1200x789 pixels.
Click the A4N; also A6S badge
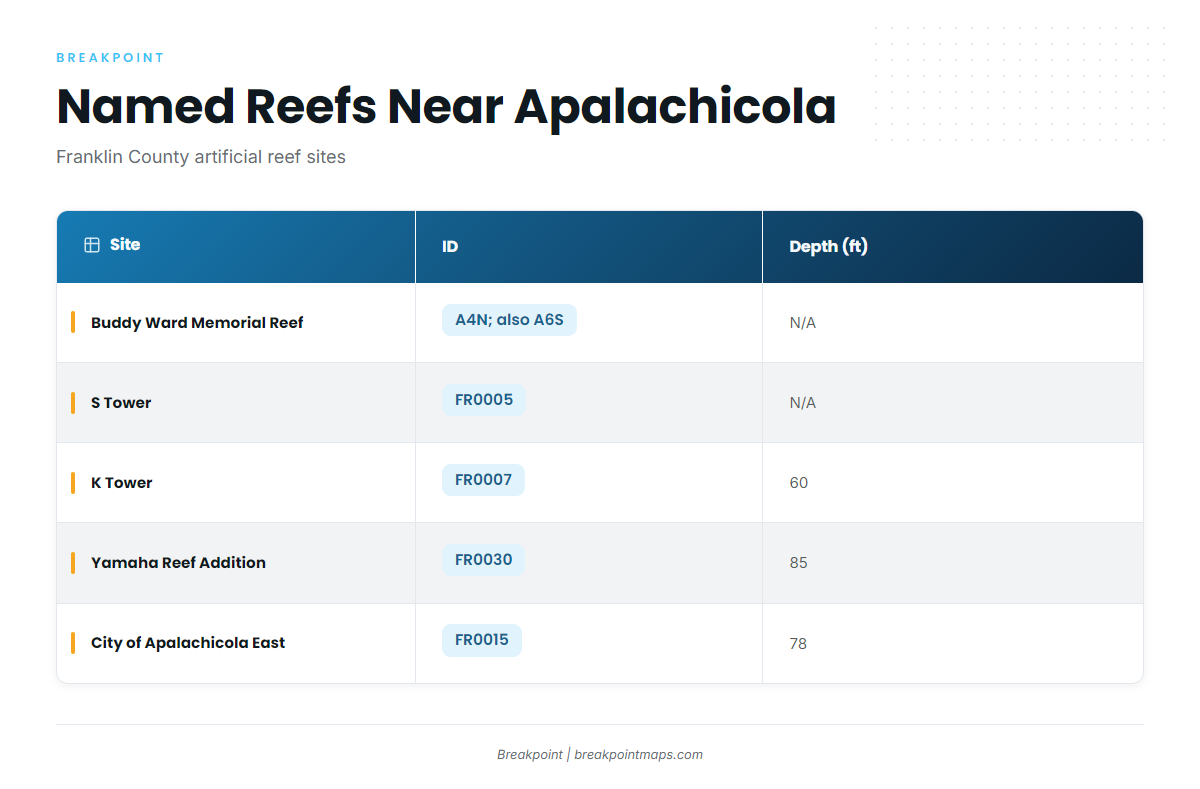(509, 320)
